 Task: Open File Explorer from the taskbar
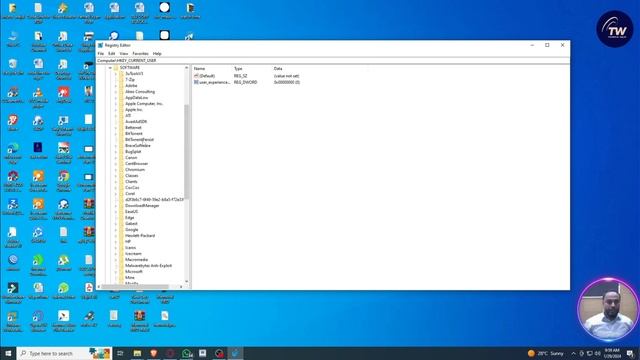137,353
